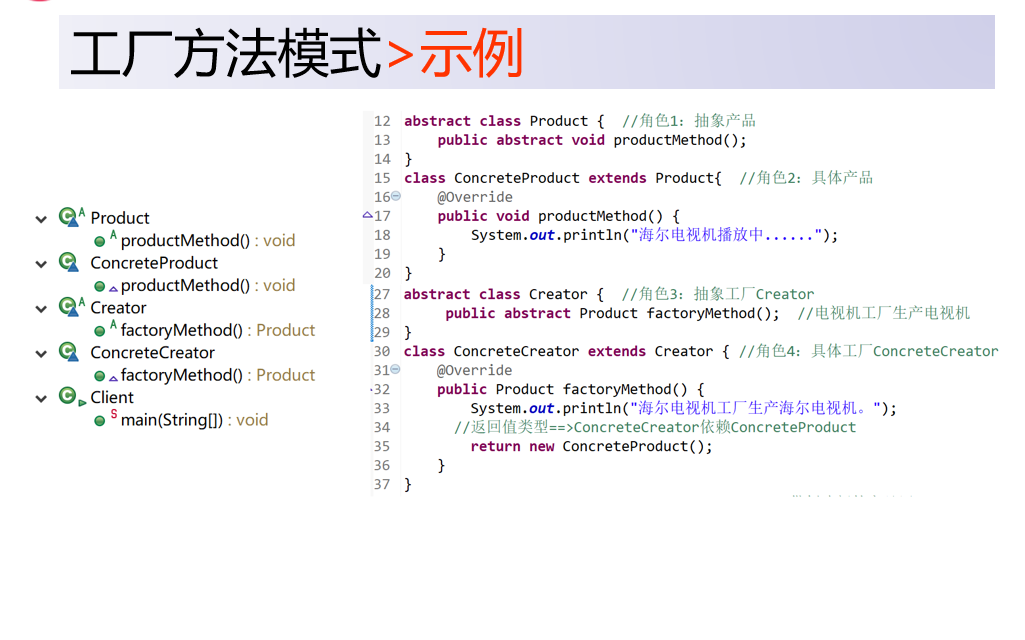The width and height of the screenshot is (1025, 640).
Task: Collapse the Product class node chevron
Action: pyautogui.click(x=41, y=219)
